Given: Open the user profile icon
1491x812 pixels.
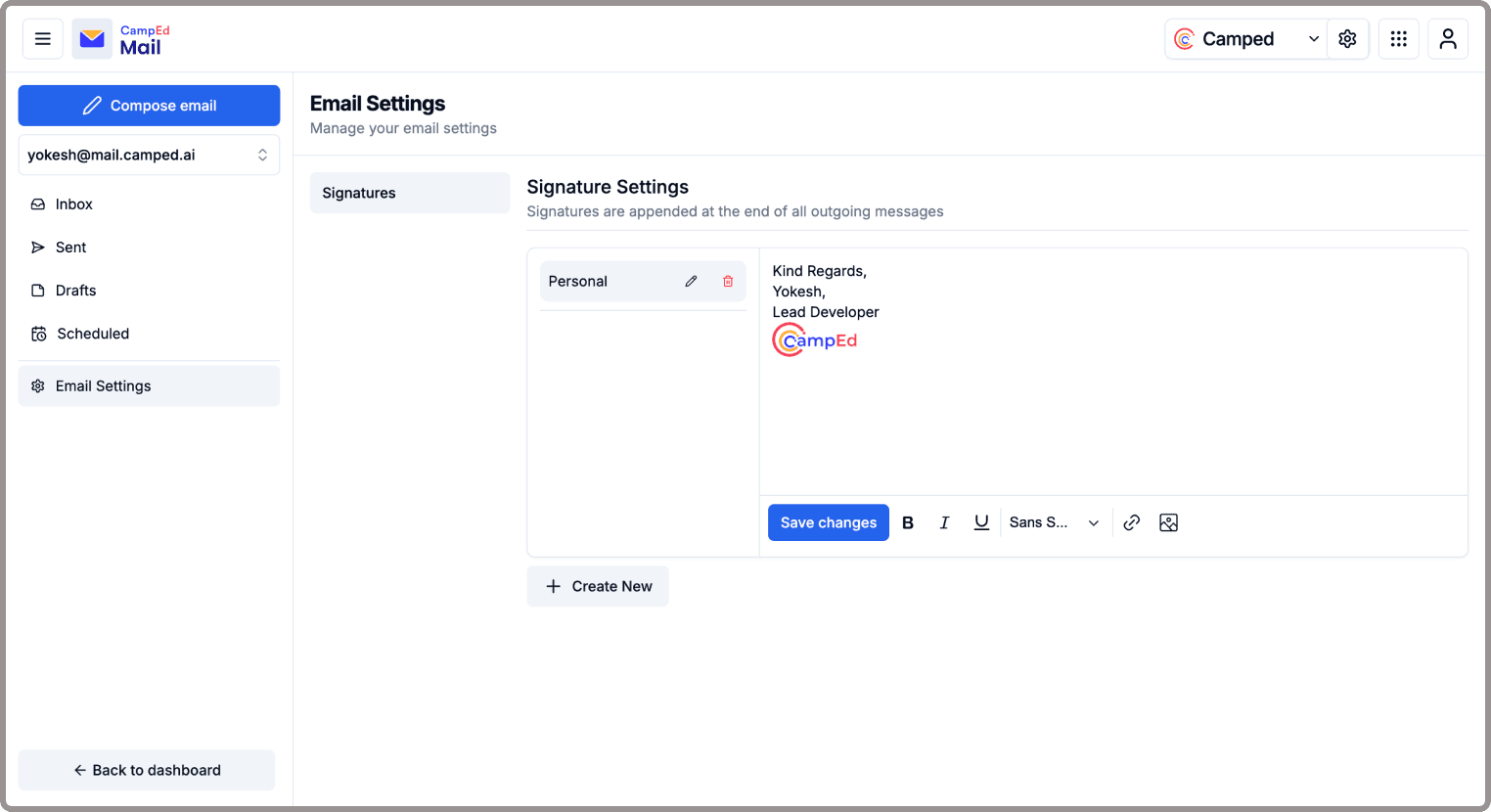Looking at the screenshot, I should point(1448,39).
